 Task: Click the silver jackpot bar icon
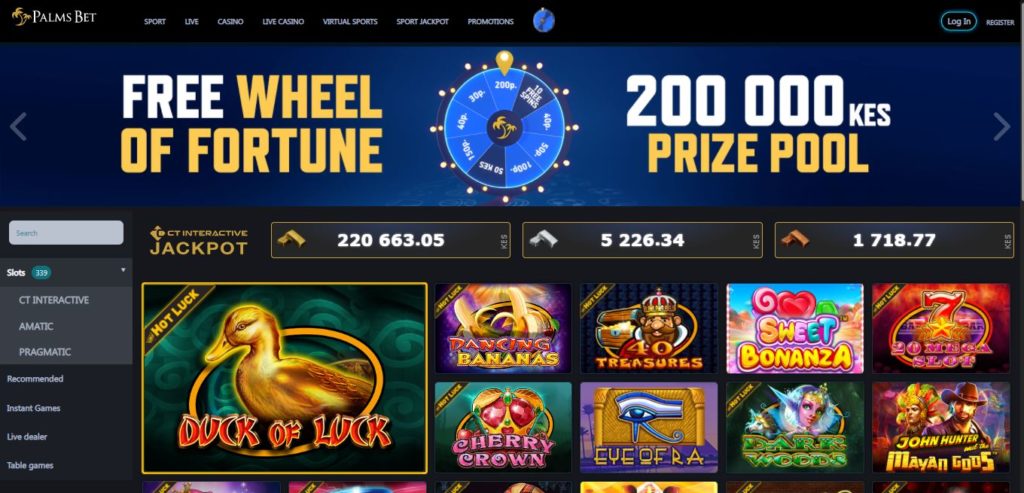click(x=543, y=240)
